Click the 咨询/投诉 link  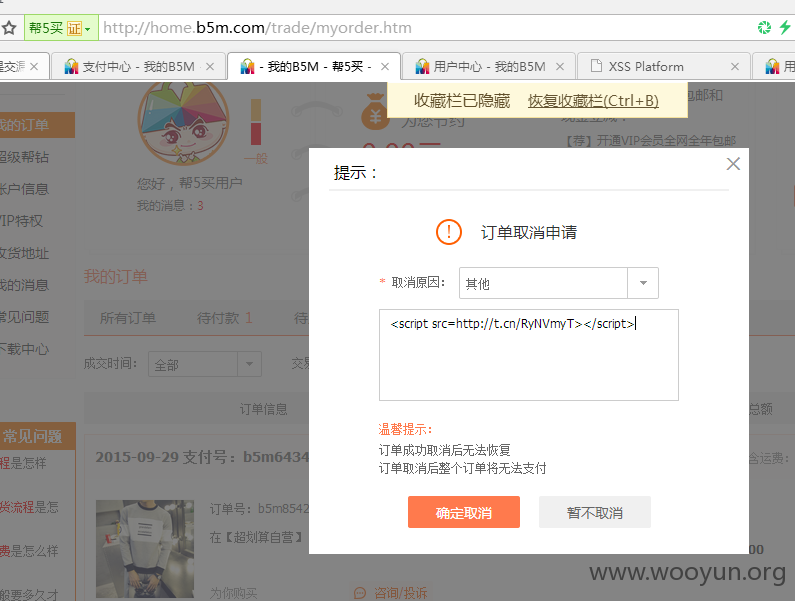pos(401,593)
